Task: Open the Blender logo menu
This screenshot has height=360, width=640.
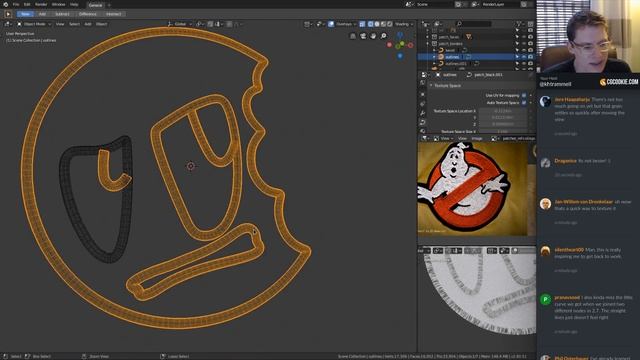Action: pos(6,4)
